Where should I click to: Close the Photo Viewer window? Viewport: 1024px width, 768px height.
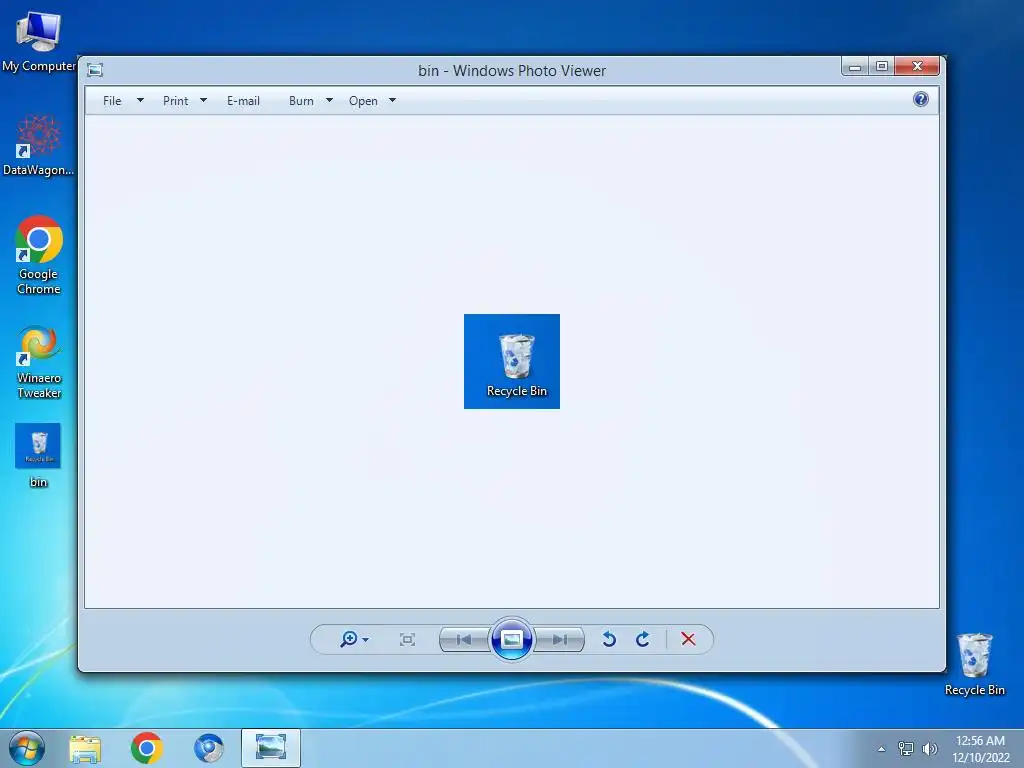tap(918, 67)
